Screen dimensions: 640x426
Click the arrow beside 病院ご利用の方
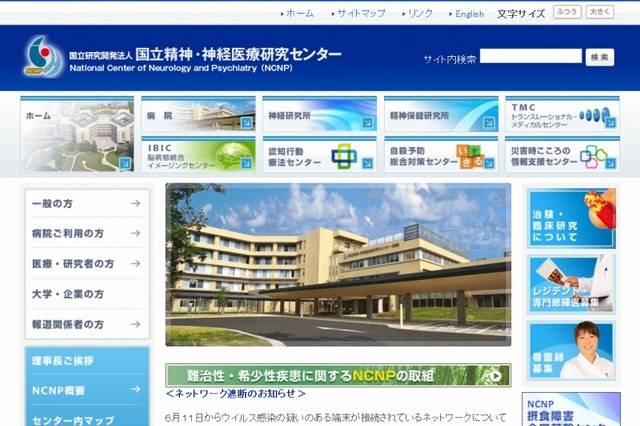pos(136,233)
